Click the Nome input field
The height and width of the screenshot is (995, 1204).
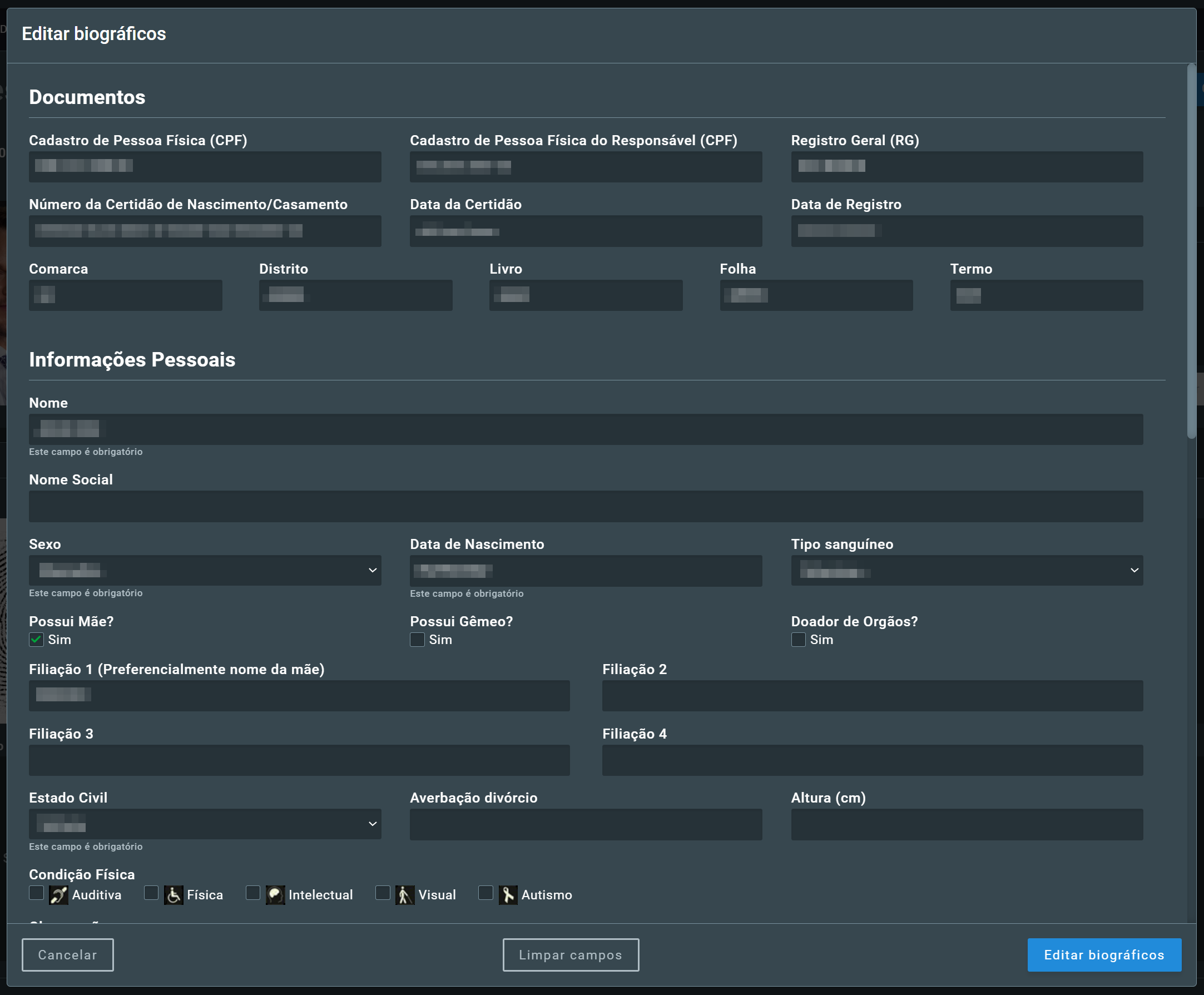[x=586, y=429]
